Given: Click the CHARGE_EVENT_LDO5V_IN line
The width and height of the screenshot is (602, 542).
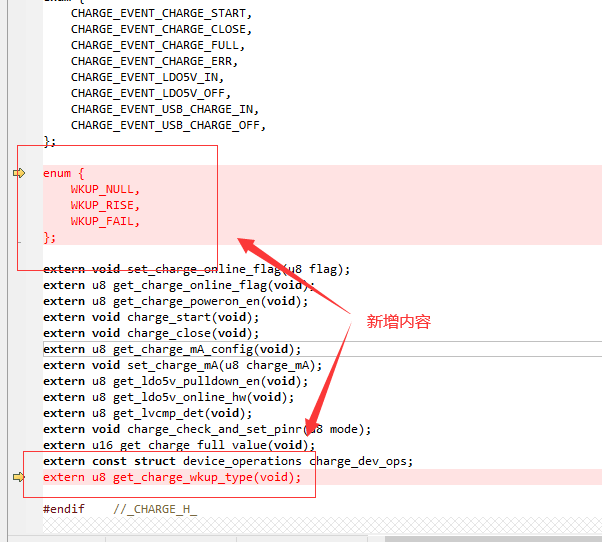Looking at the screenshot, I should click(x=147, y=78).
